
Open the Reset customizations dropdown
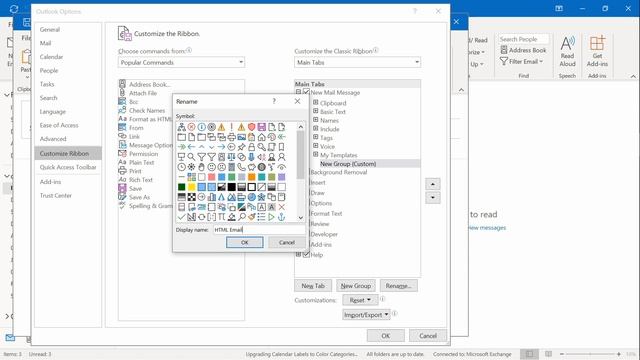[x=360, y=300]
